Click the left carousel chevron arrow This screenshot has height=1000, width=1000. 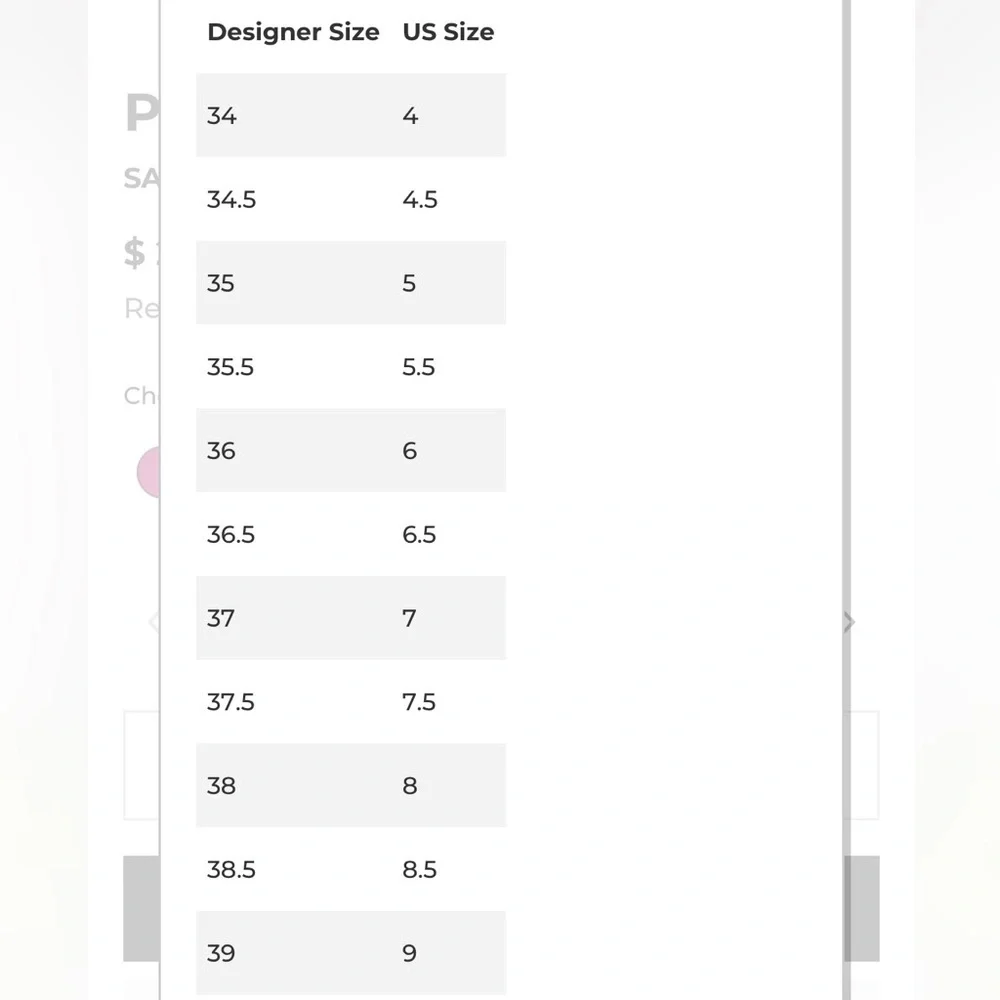click(153, 622)
